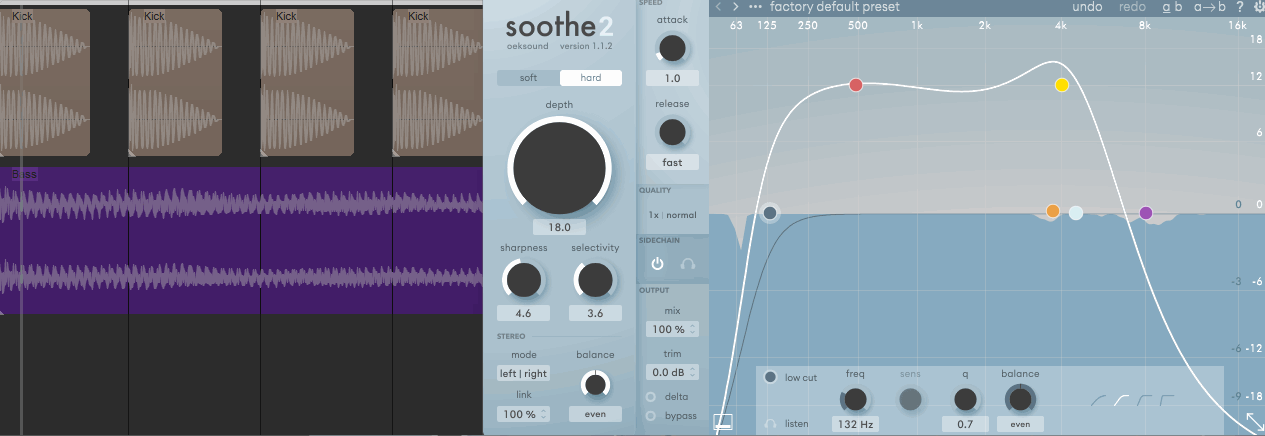
Task: Click the attack value field 1.0
Action: 672,78
